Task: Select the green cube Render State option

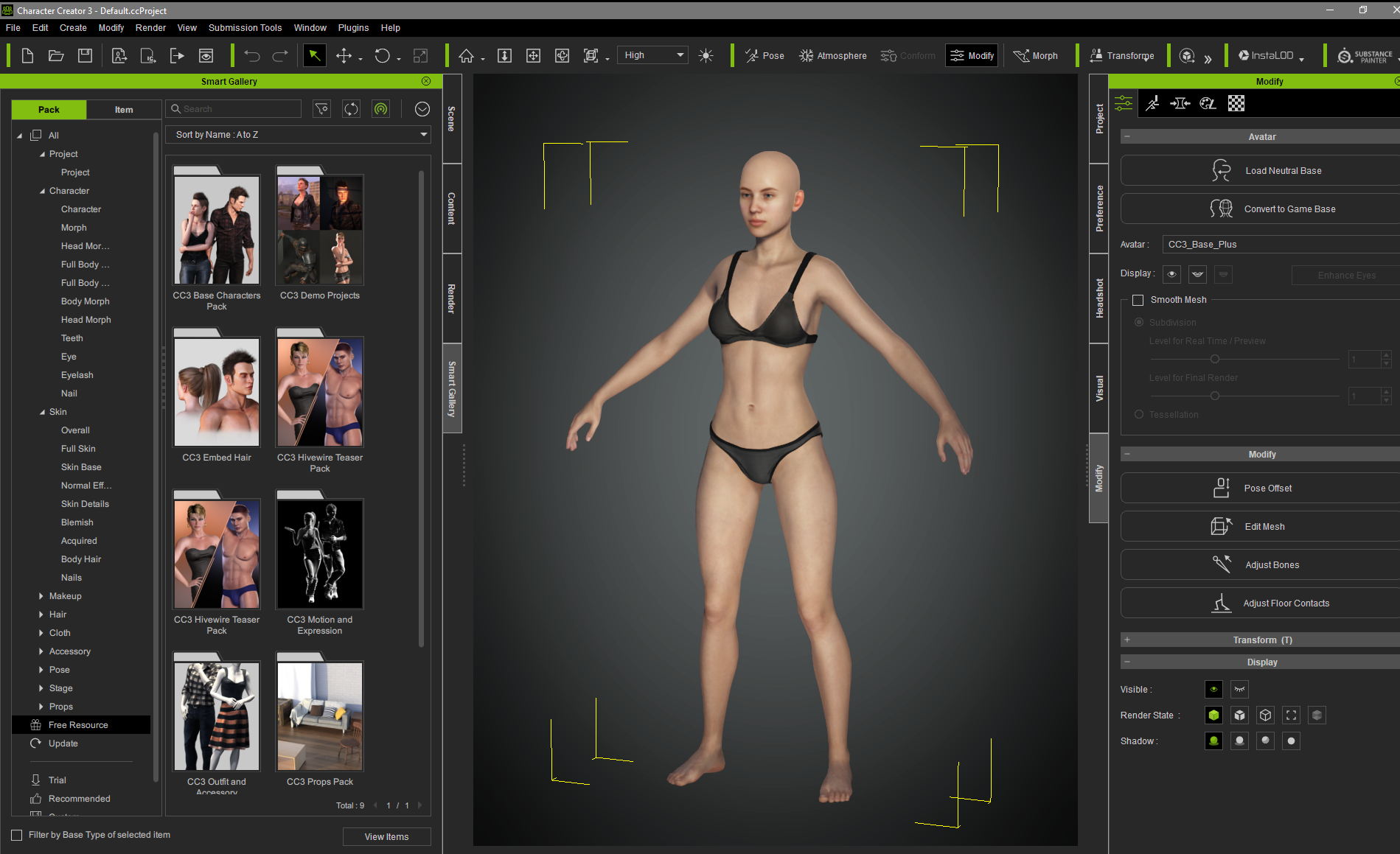Action: (1213, 715)
